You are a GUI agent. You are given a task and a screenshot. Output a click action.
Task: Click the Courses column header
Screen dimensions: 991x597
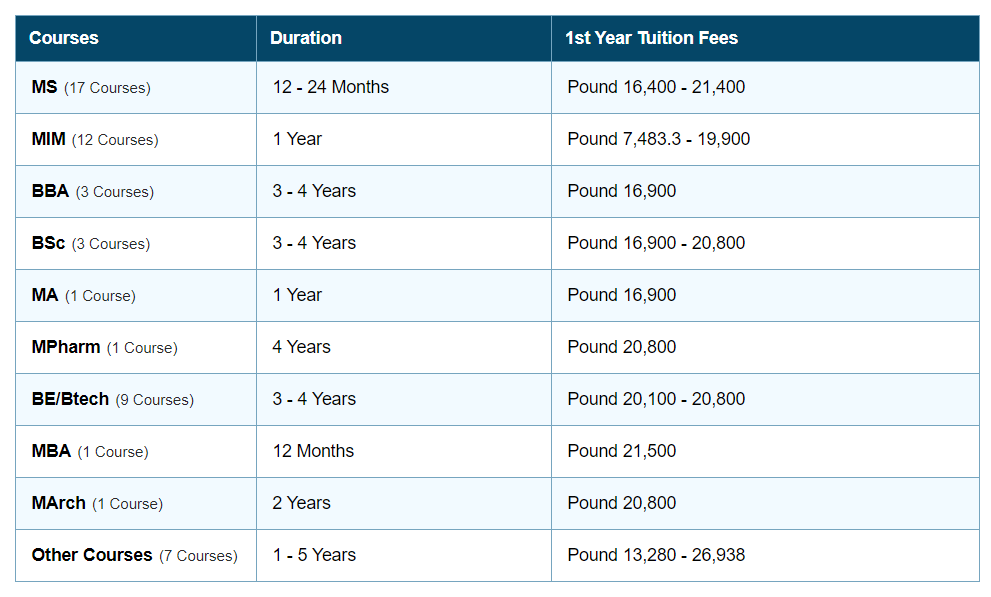(64, 38)
